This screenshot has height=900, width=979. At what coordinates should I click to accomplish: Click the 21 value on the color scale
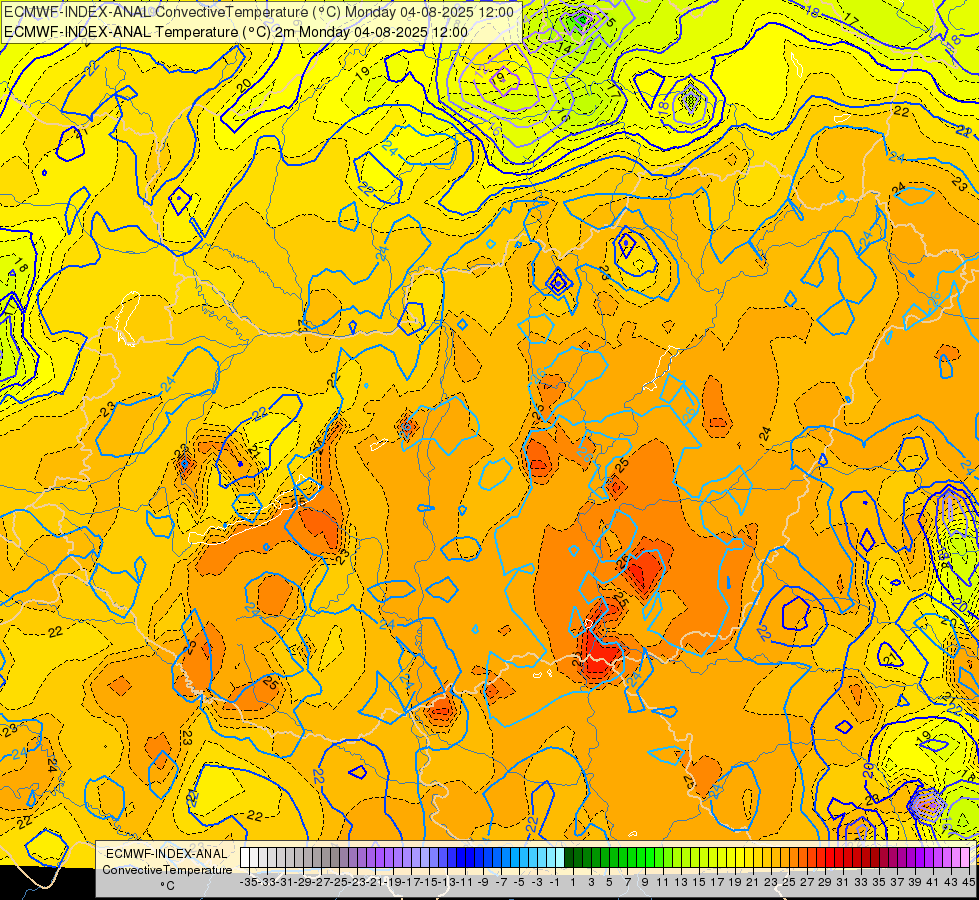pos(754,883)
